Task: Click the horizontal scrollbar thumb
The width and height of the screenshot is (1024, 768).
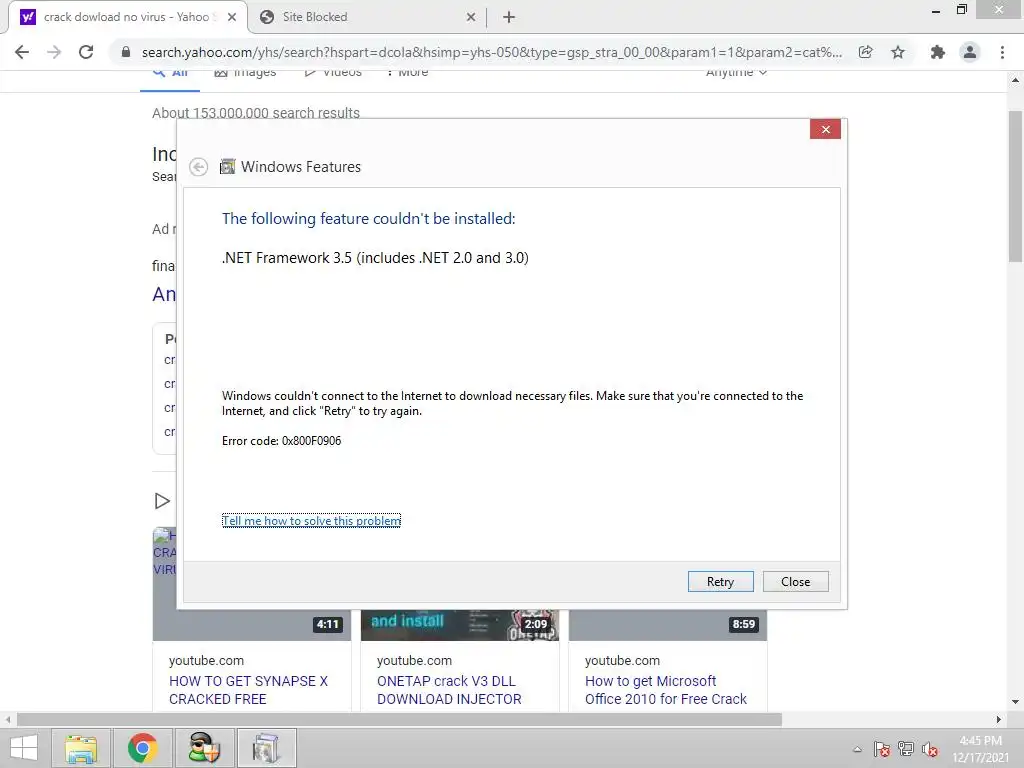Action: coord(399,720)
